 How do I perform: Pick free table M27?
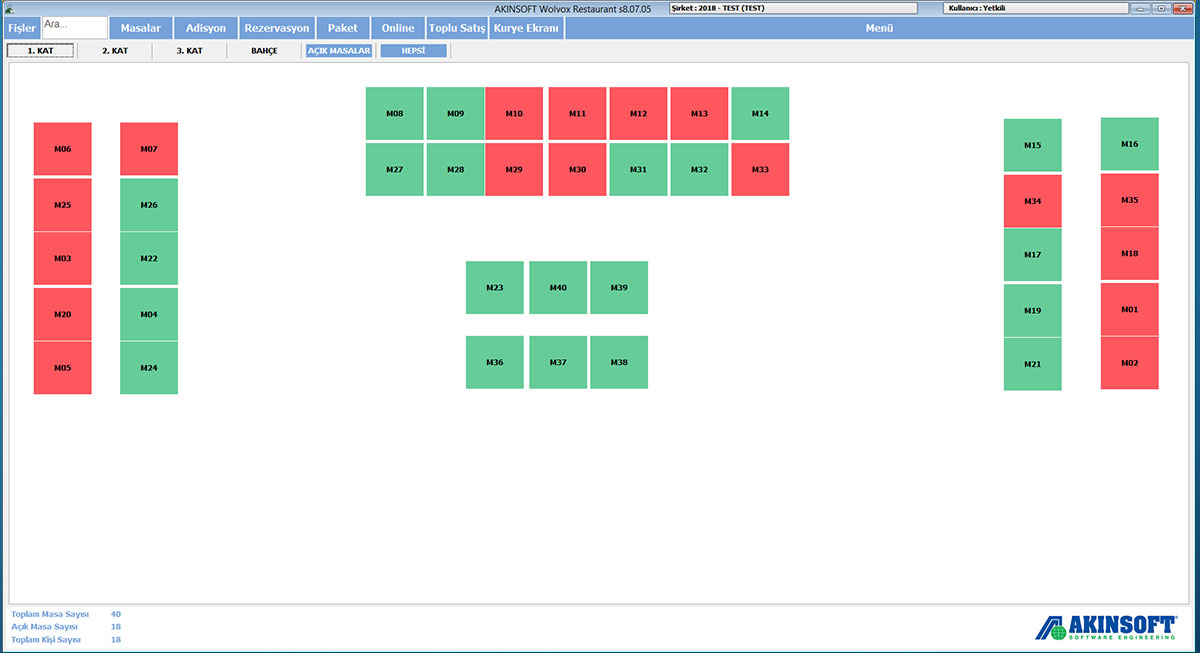(395, 170)
